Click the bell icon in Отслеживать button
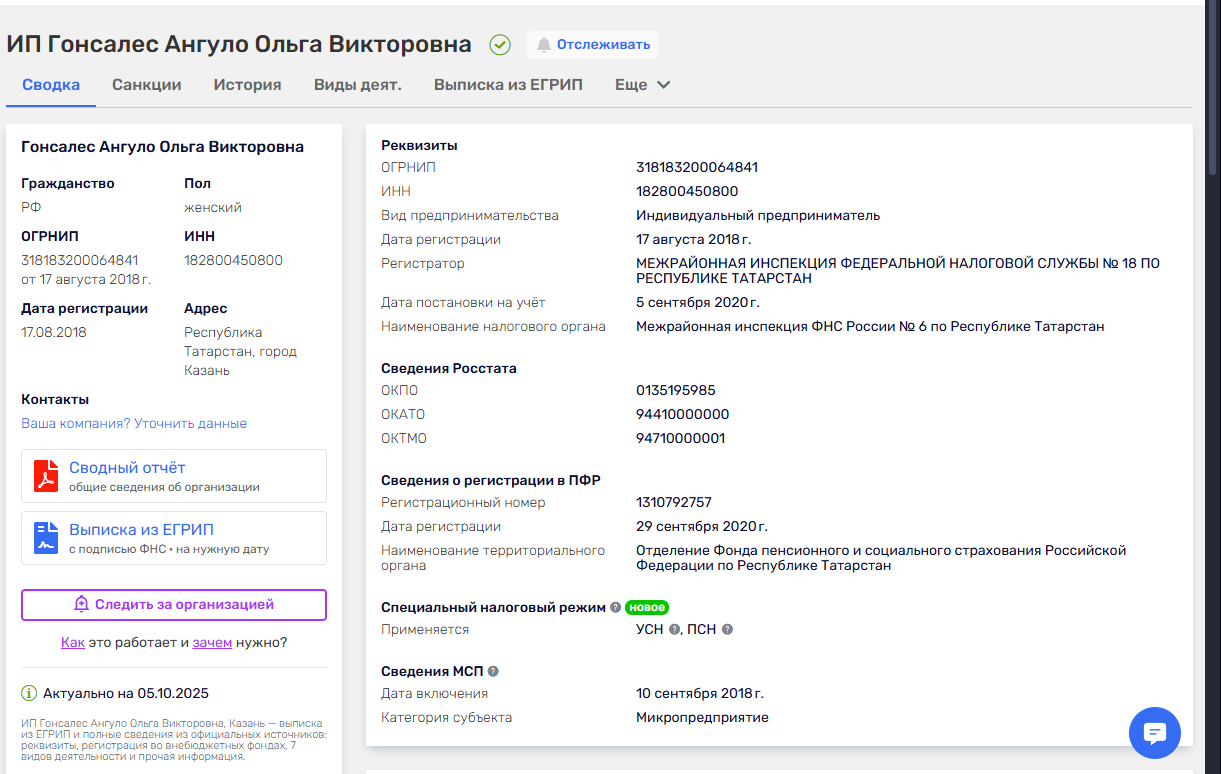This screenshot has width=1221, height=774. pyautogui.click(x=544, y=45)
